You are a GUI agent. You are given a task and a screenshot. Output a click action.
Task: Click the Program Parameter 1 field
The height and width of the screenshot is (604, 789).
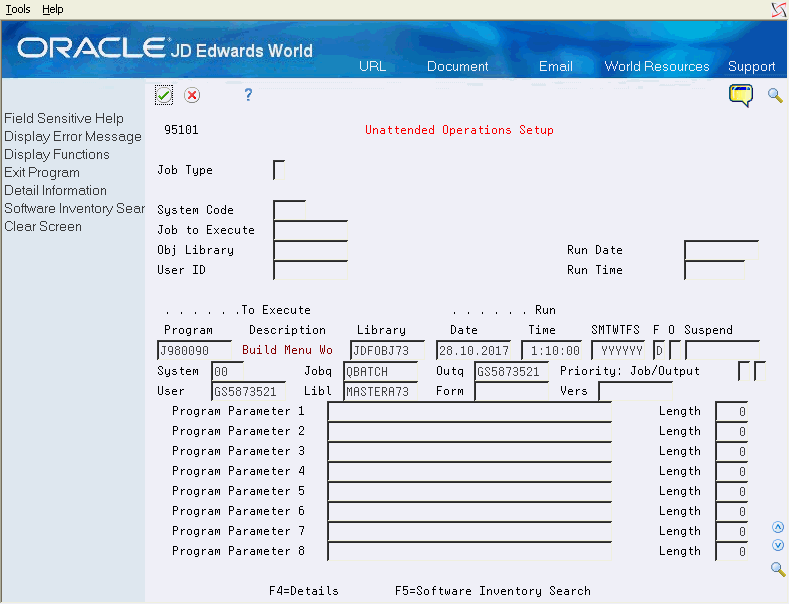(x=469, y=412)
